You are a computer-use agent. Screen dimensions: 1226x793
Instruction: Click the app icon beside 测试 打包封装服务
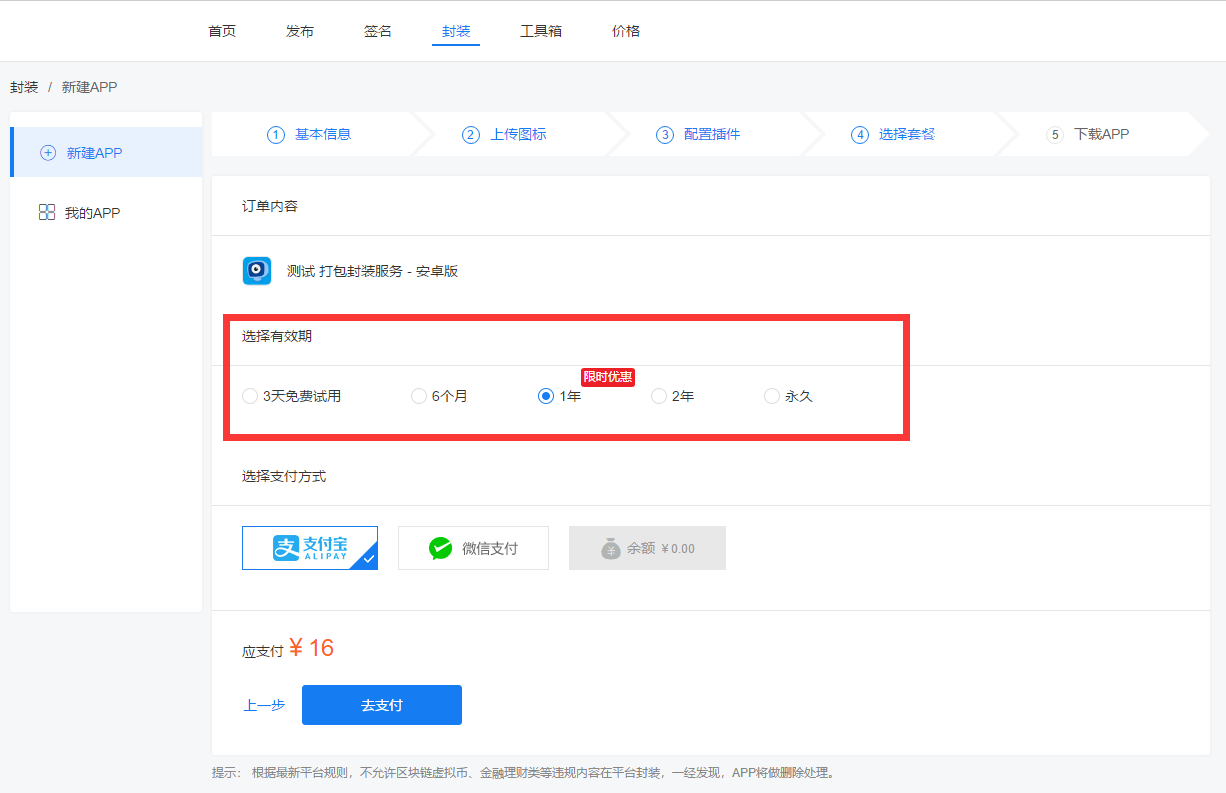click(257, 271)
